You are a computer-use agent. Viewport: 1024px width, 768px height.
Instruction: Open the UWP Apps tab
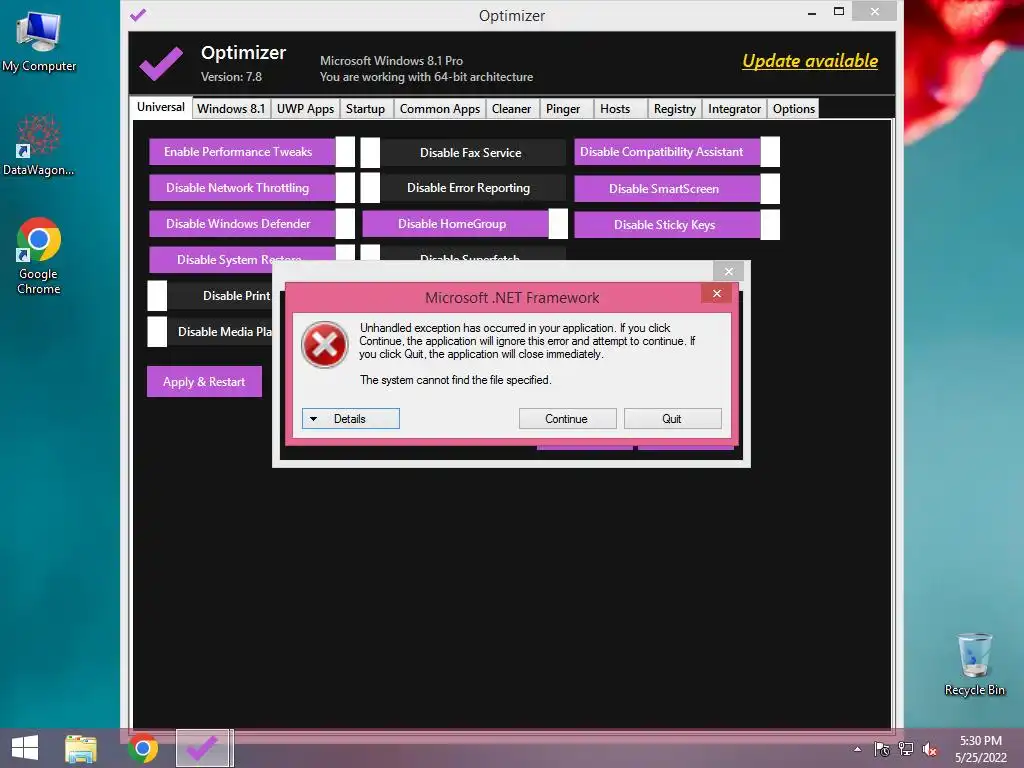305,108
